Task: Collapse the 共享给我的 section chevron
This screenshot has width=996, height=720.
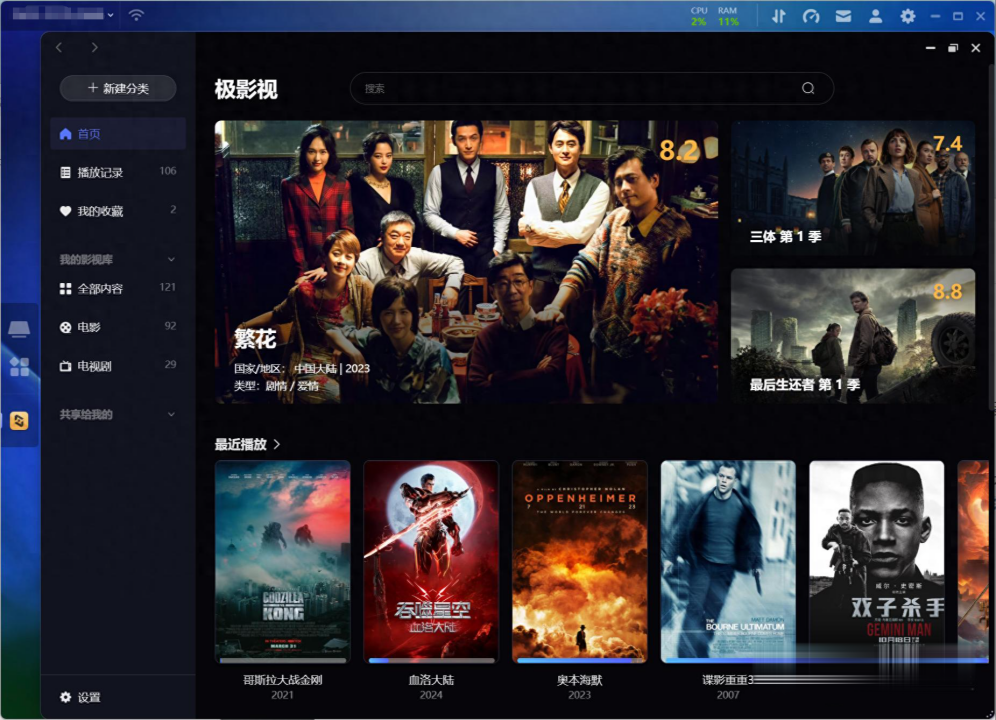Action: click(x=171, y=414)
